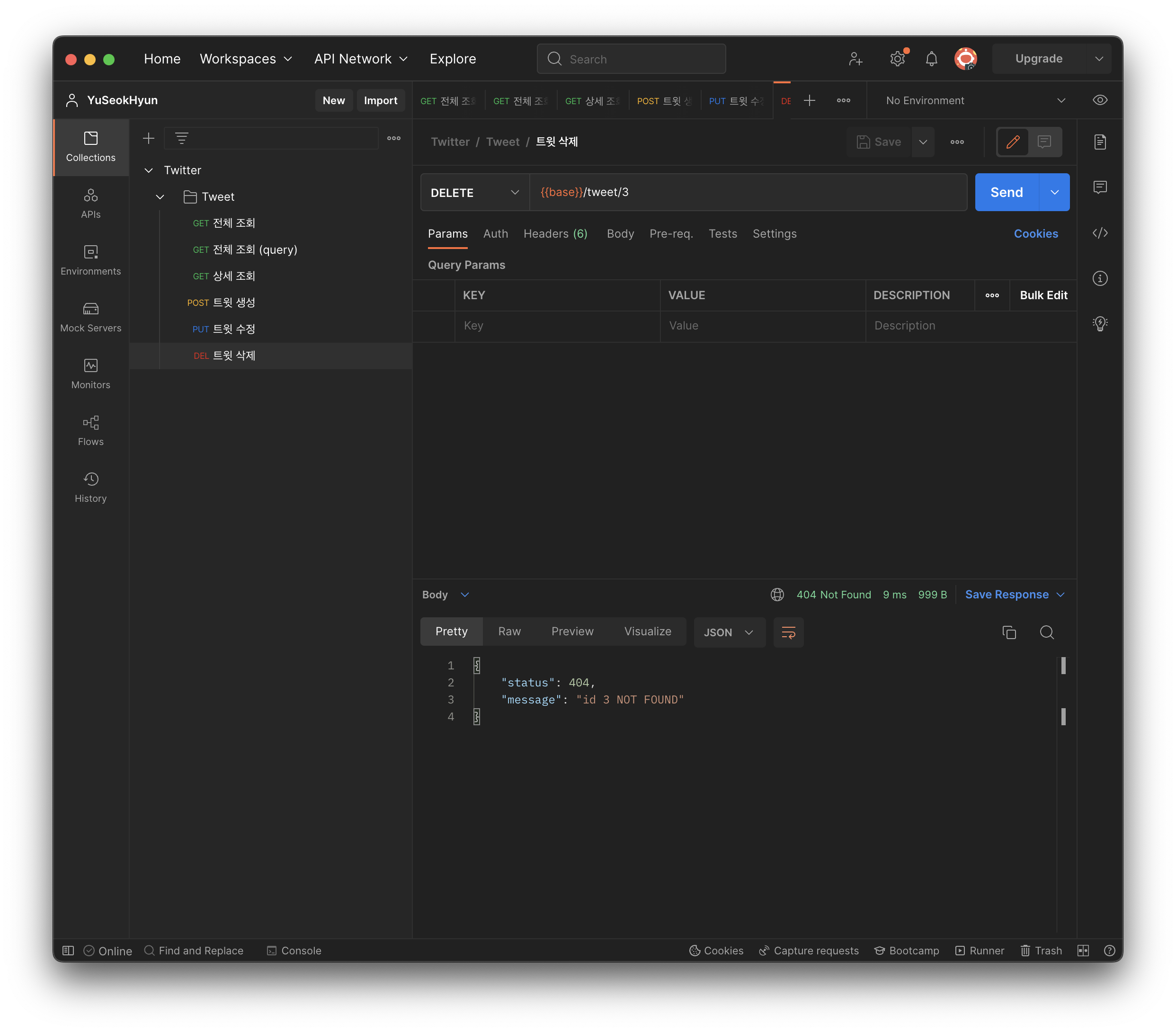Viewport: 1176px width, 1032px height.
Task: Toggle two-pane layout in status bar
Action: (x=1083, y=950)
